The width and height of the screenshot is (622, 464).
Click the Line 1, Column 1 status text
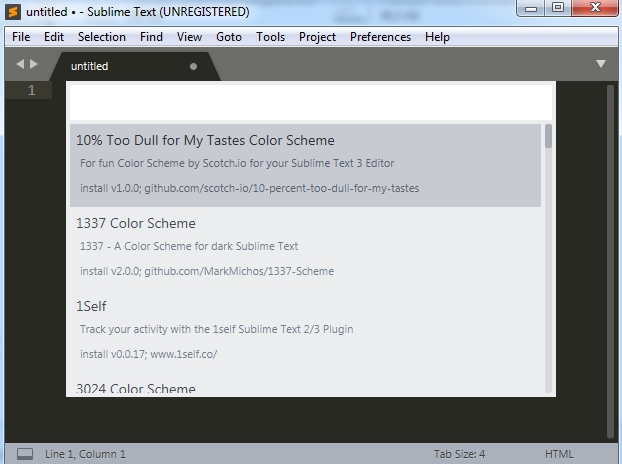pos(85,454)
